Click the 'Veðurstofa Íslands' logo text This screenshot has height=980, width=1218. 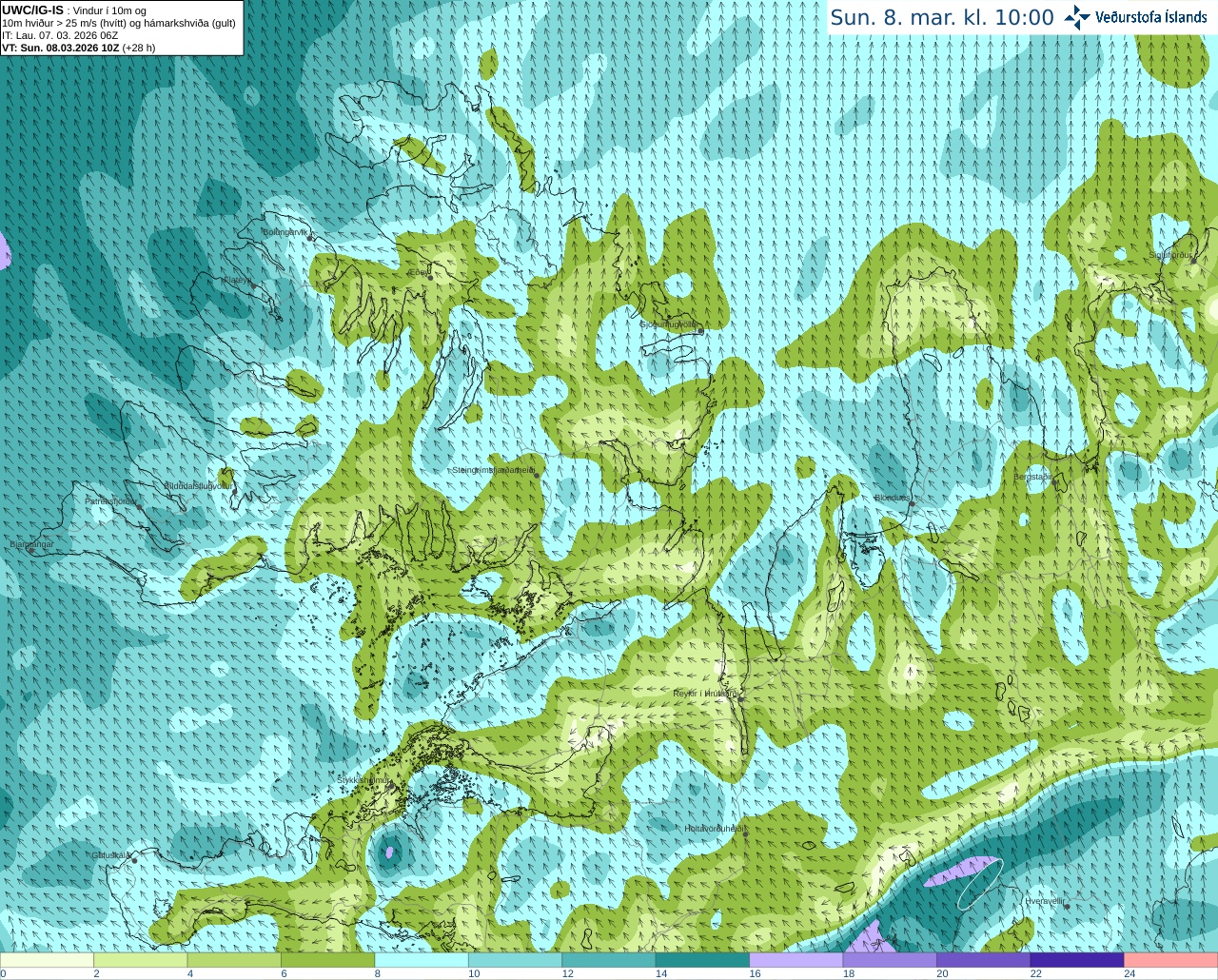1150,17
